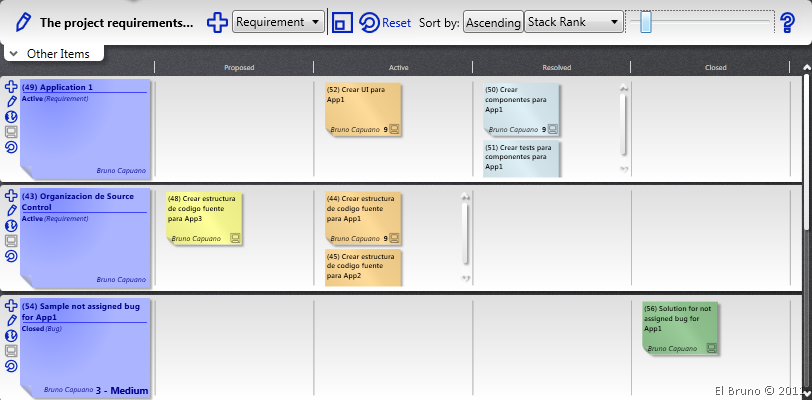
Task: Click pencil edit icon for Organizacion de Source Control
Action: coord(11,210)
